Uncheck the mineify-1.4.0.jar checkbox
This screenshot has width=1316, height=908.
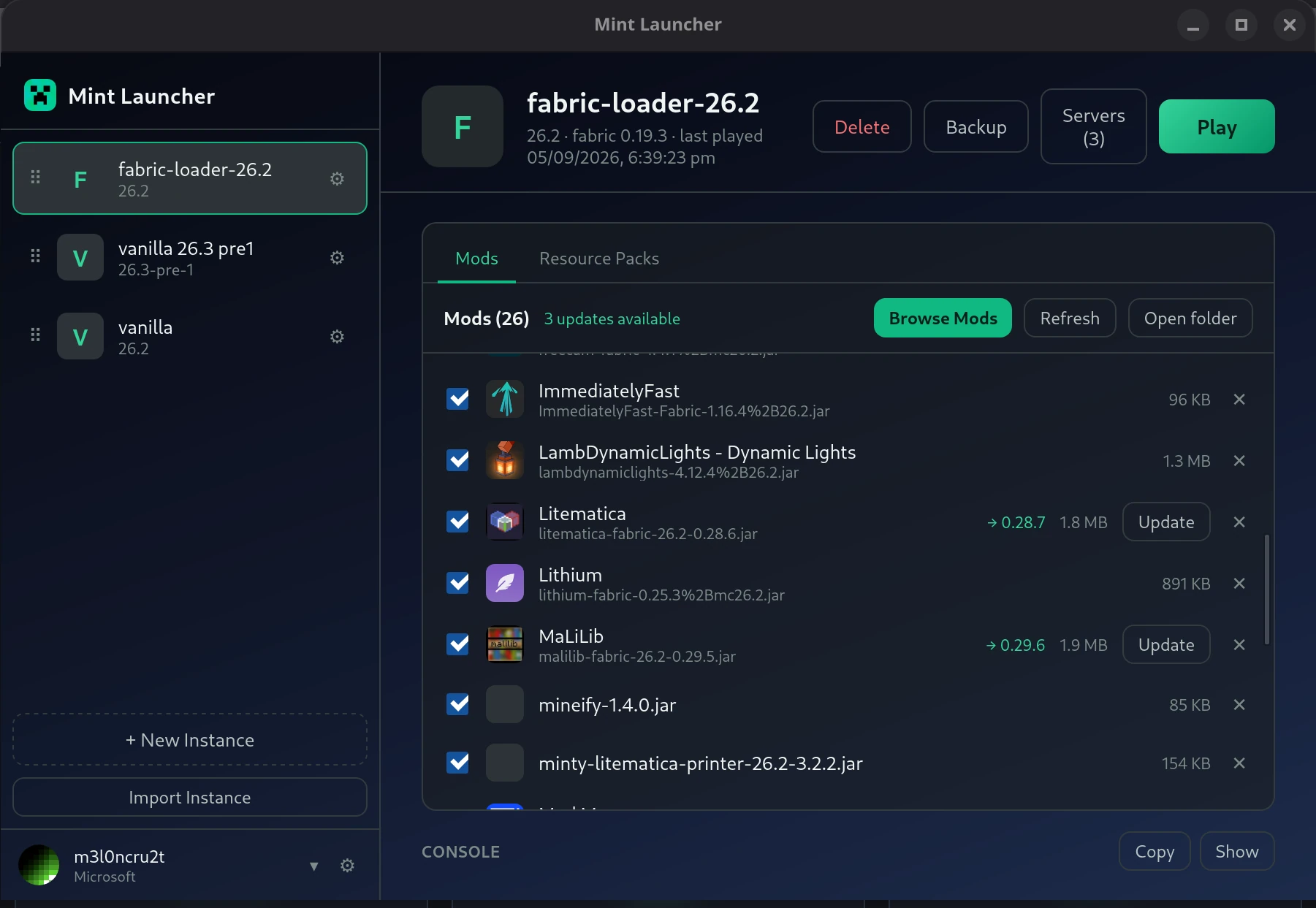pyautogui.click(x=458, y=704)
